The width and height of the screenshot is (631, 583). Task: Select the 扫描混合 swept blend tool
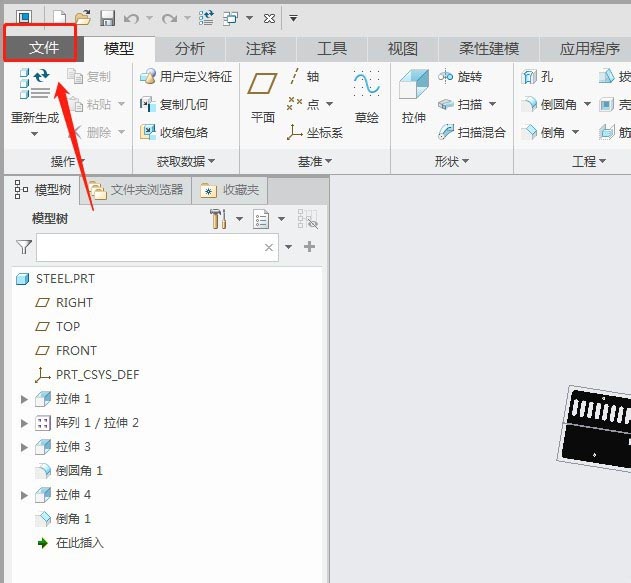(472, 132)
